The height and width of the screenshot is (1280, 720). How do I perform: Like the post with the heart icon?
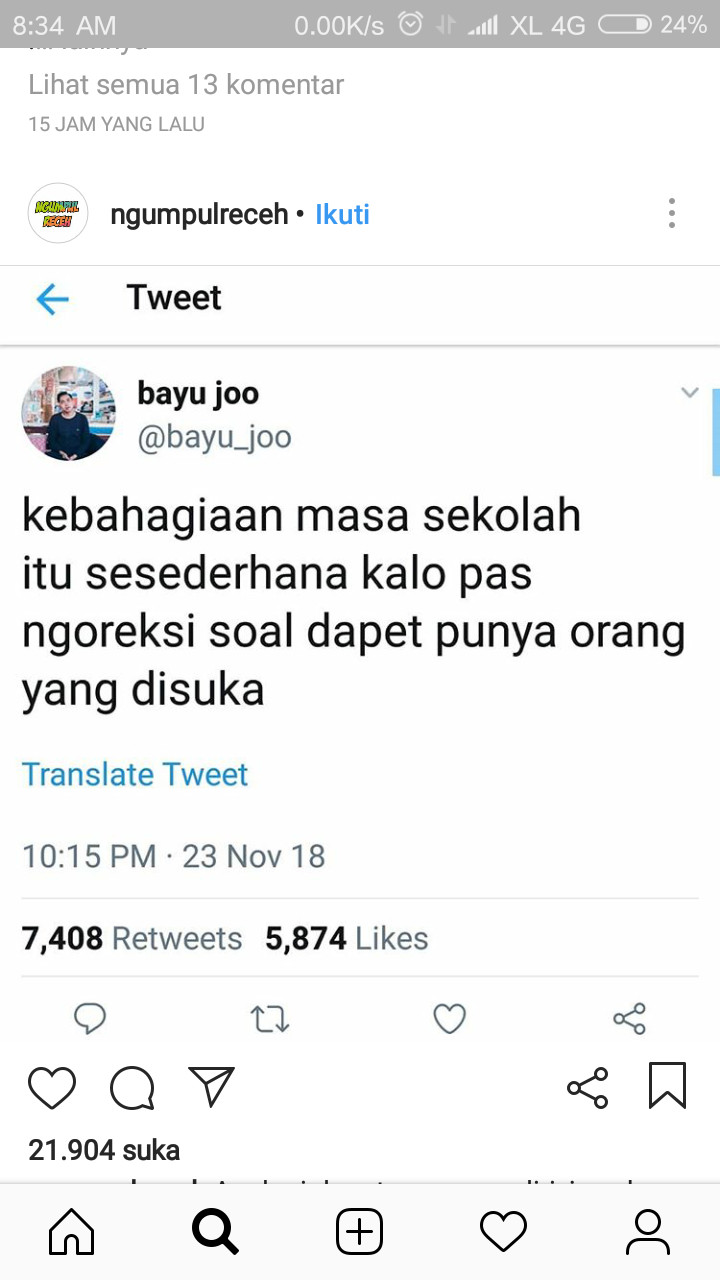pos(52,1088)
